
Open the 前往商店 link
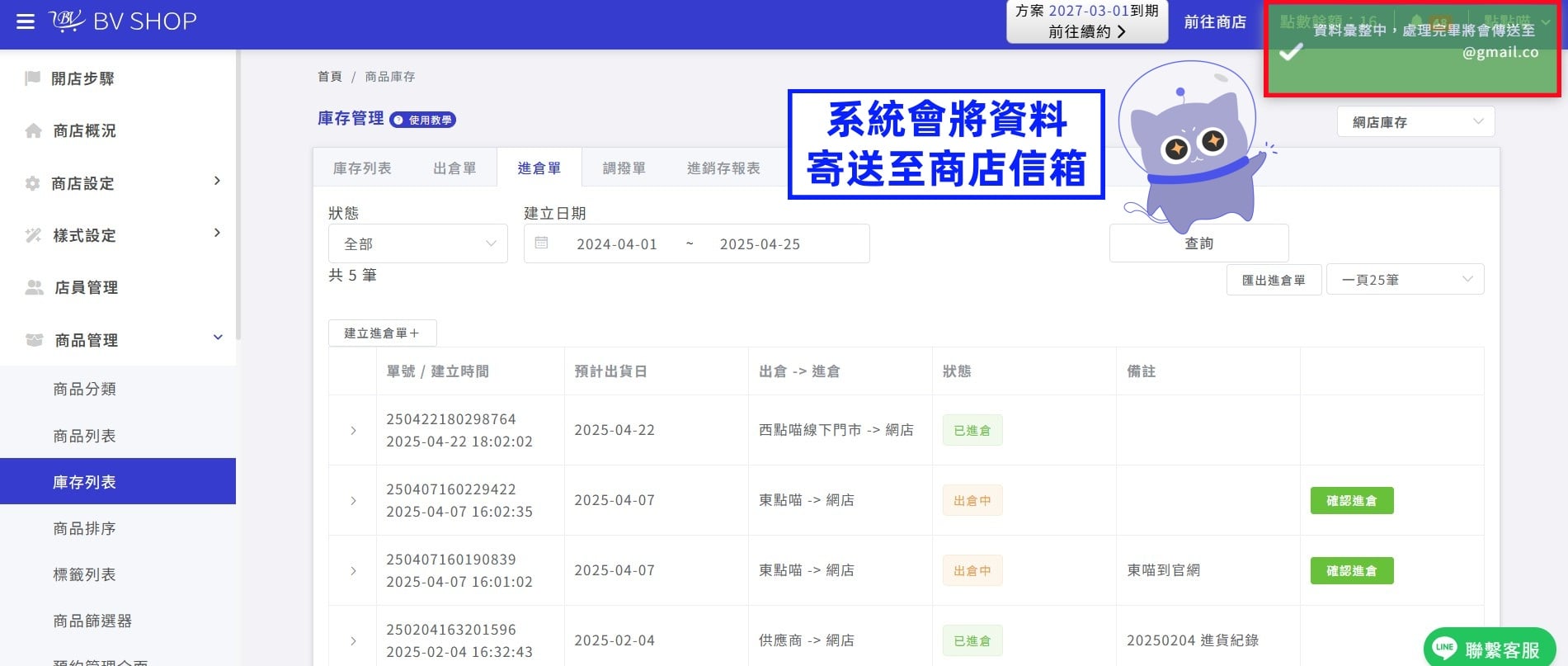[x=1215, y=22]
